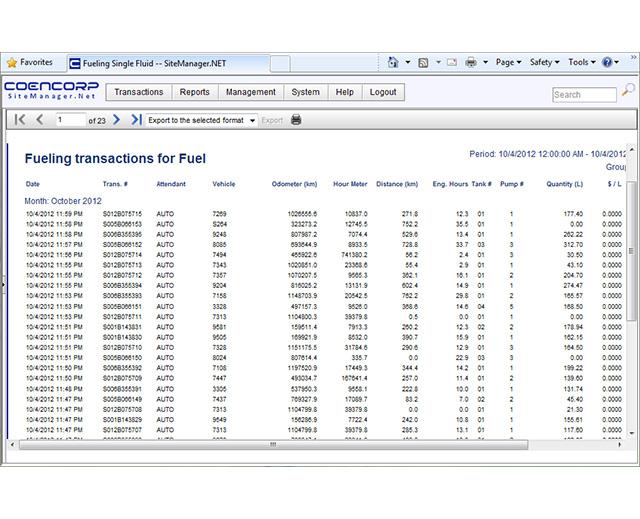The width and height of the screenshot is (640, 519).
Task: Open the Management menu
Action: pyautogui.click(x=251, y=92)
